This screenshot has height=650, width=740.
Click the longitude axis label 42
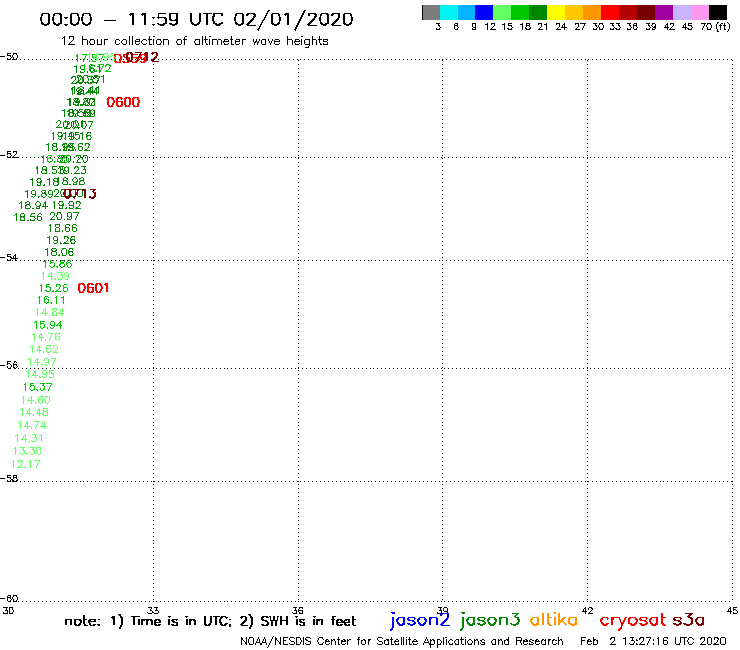[588, 610]
